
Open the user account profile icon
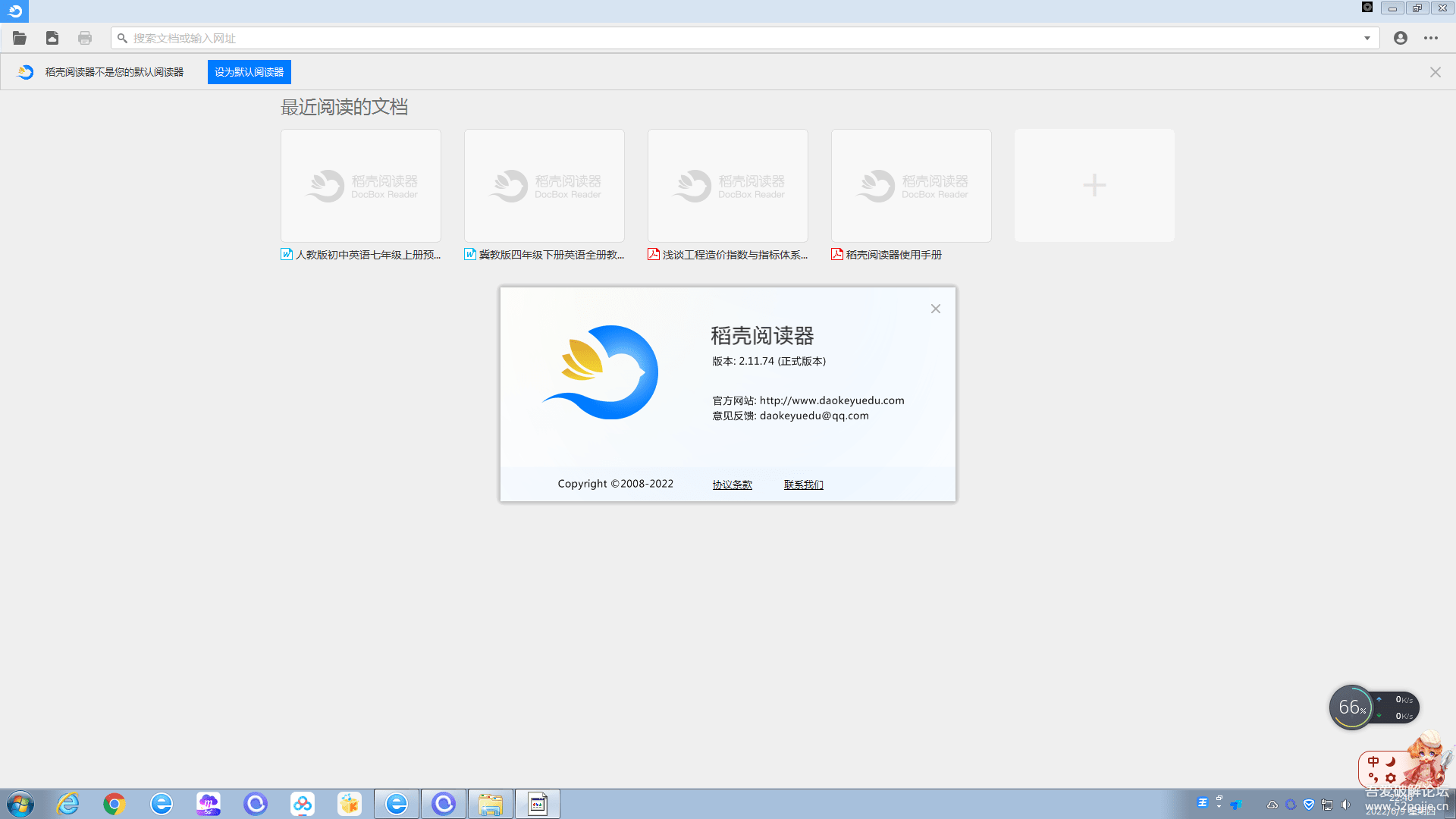click(x=1401, y=38)
